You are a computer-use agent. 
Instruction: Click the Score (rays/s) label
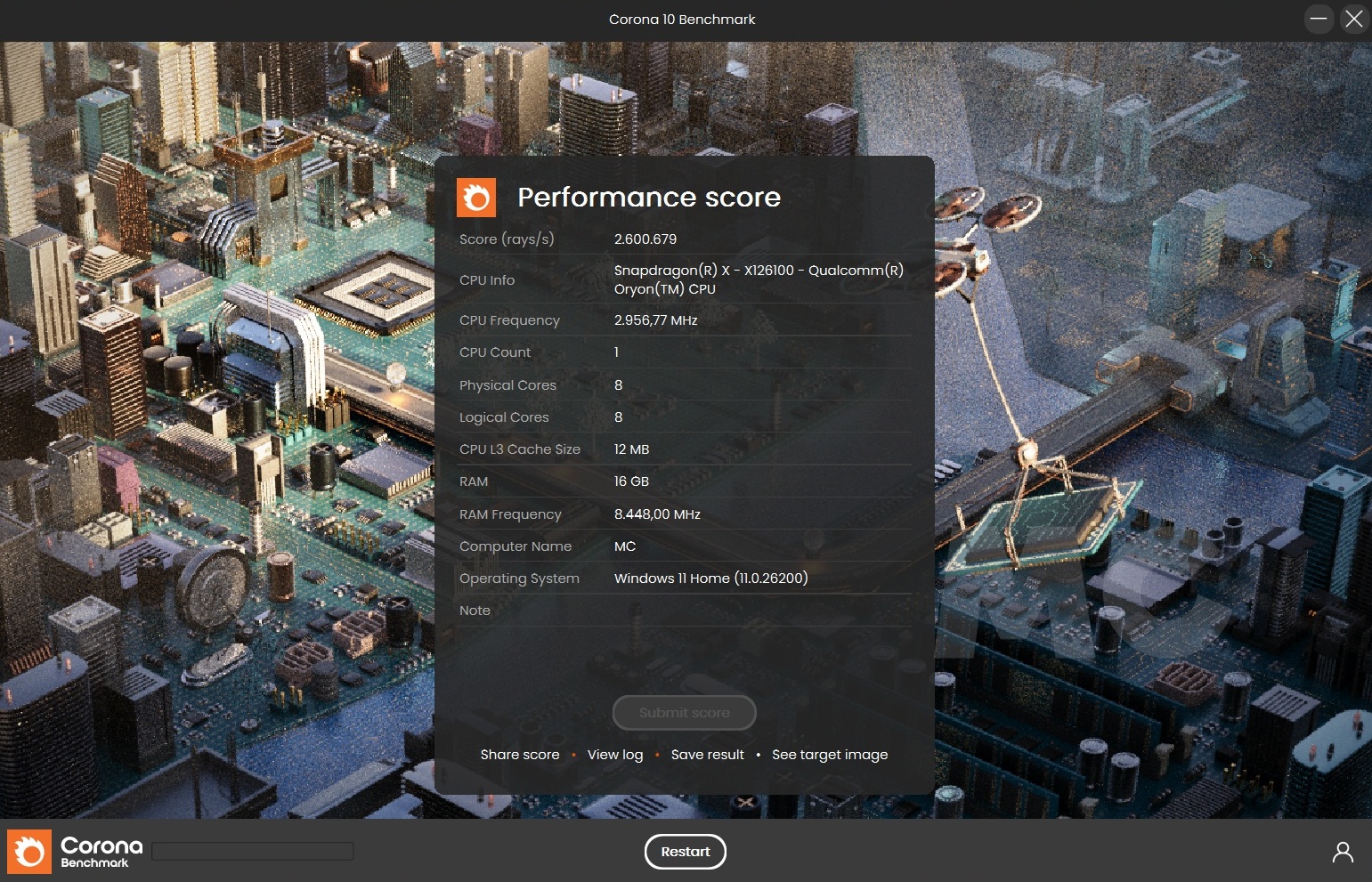point(507,239)
